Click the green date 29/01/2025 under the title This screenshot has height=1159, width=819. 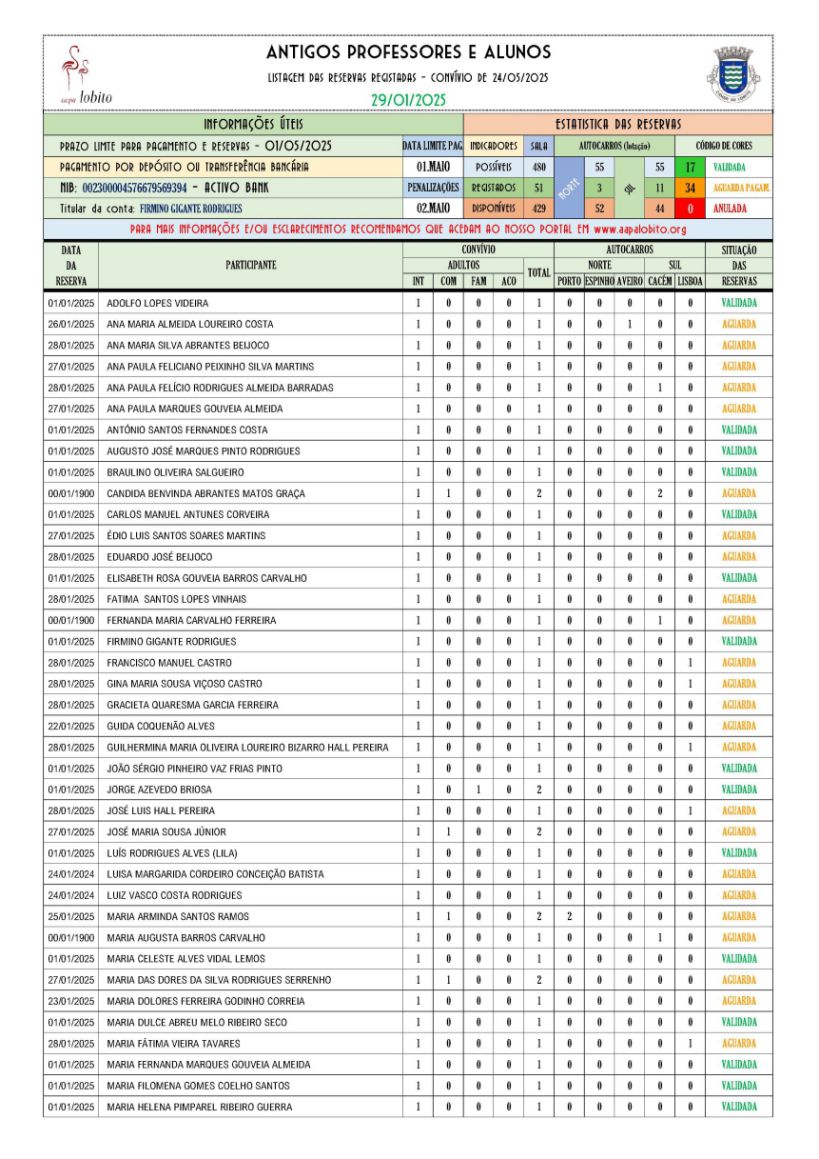tap(408, 100)
